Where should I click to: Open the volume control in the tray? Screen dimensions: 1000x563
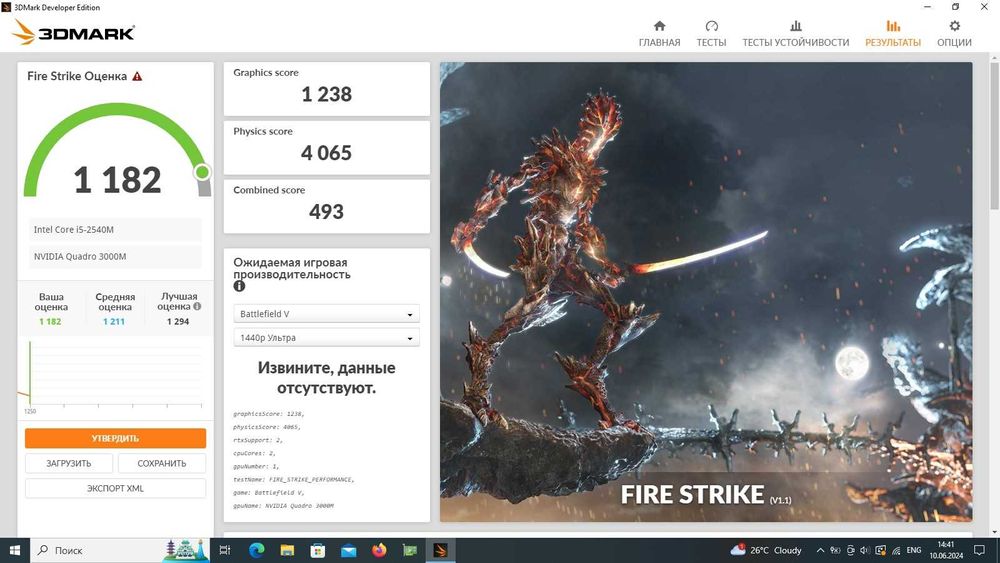click(865, 550)
